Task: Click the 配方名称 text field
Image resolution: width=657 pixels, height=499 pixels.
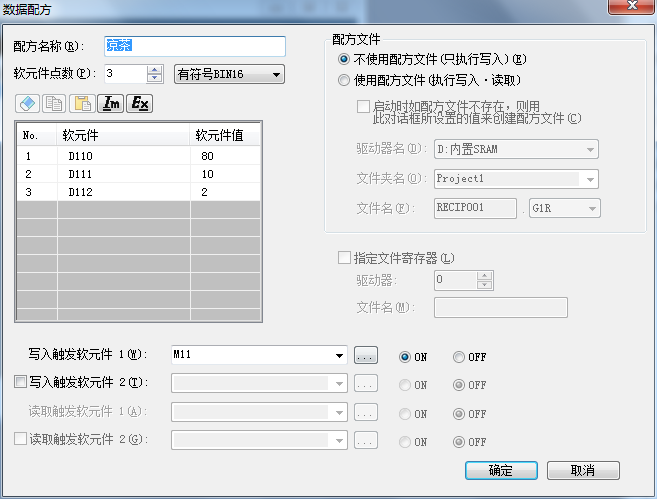Action: pos(195,46)
